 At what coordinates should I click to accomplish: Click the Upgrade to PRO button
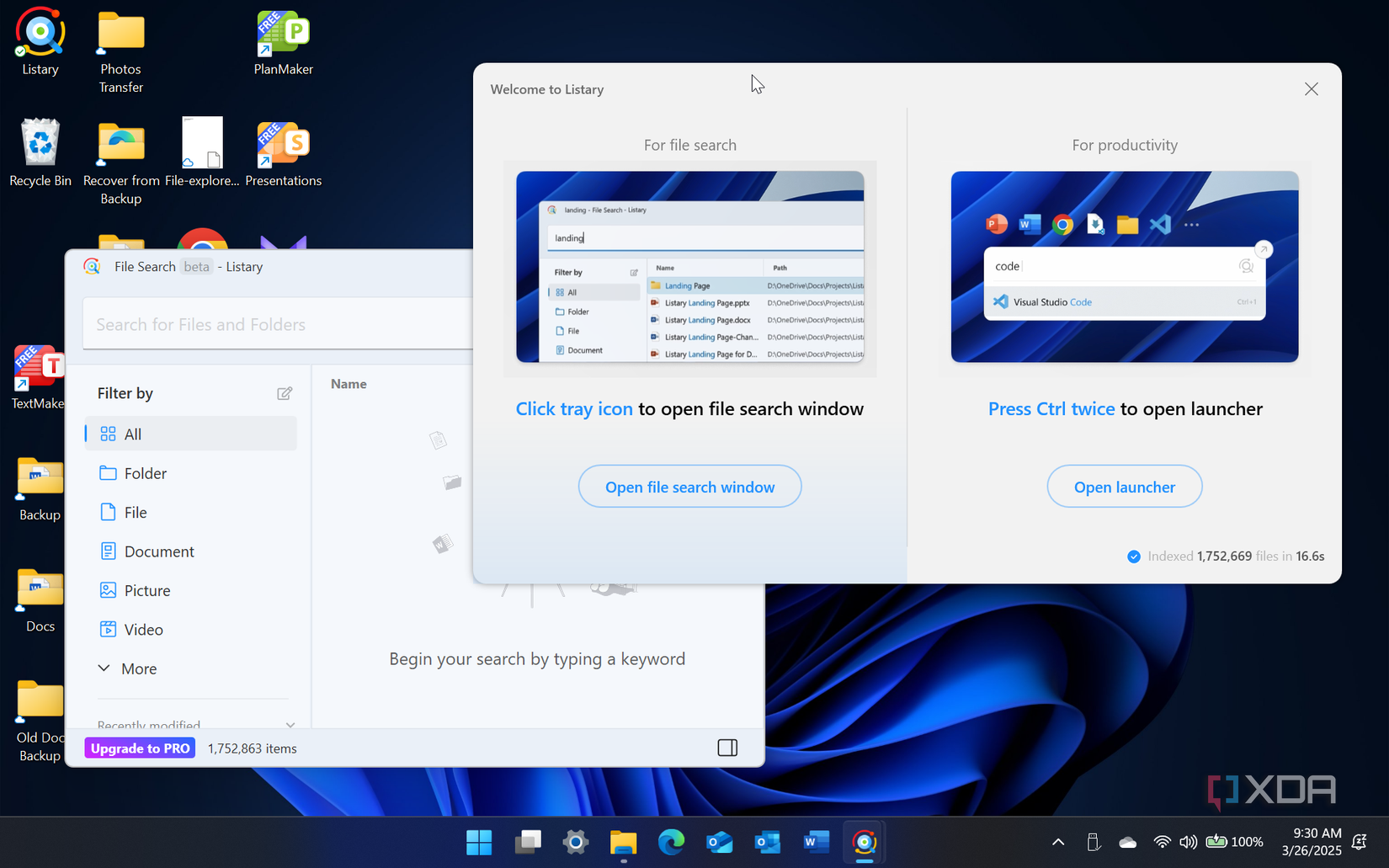click(139, 748)
